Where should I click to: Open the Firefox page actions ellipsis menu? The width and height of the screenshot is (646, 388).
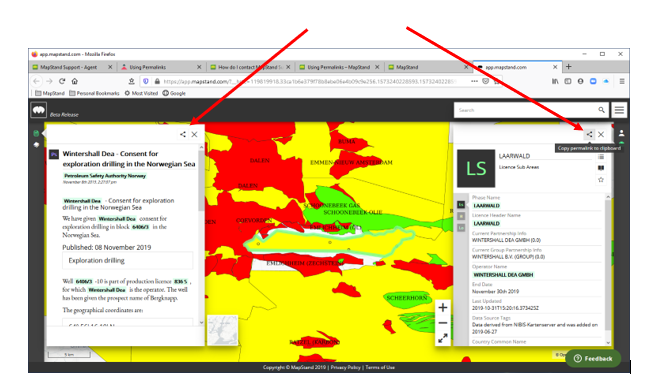point(474,81)
